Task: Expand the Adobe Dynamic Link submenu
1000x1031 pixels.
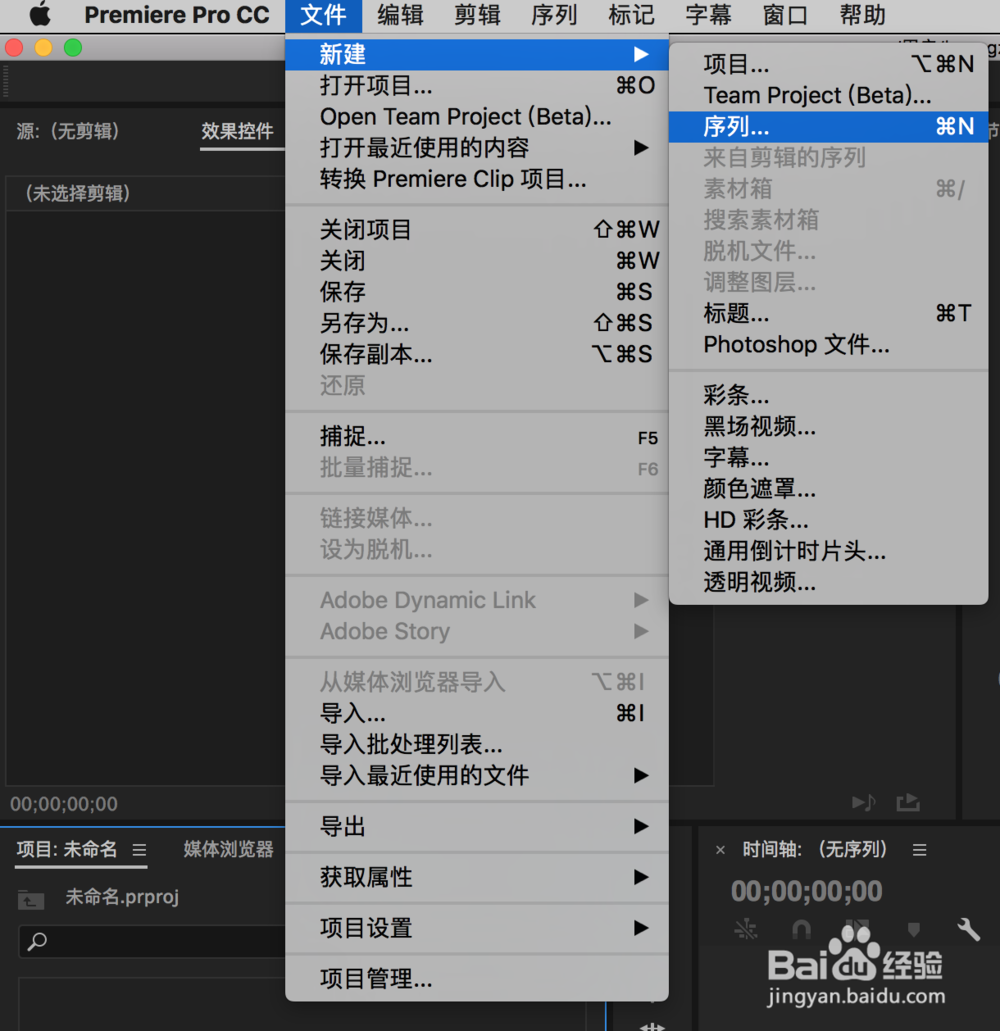Action: tap(477, 600)
